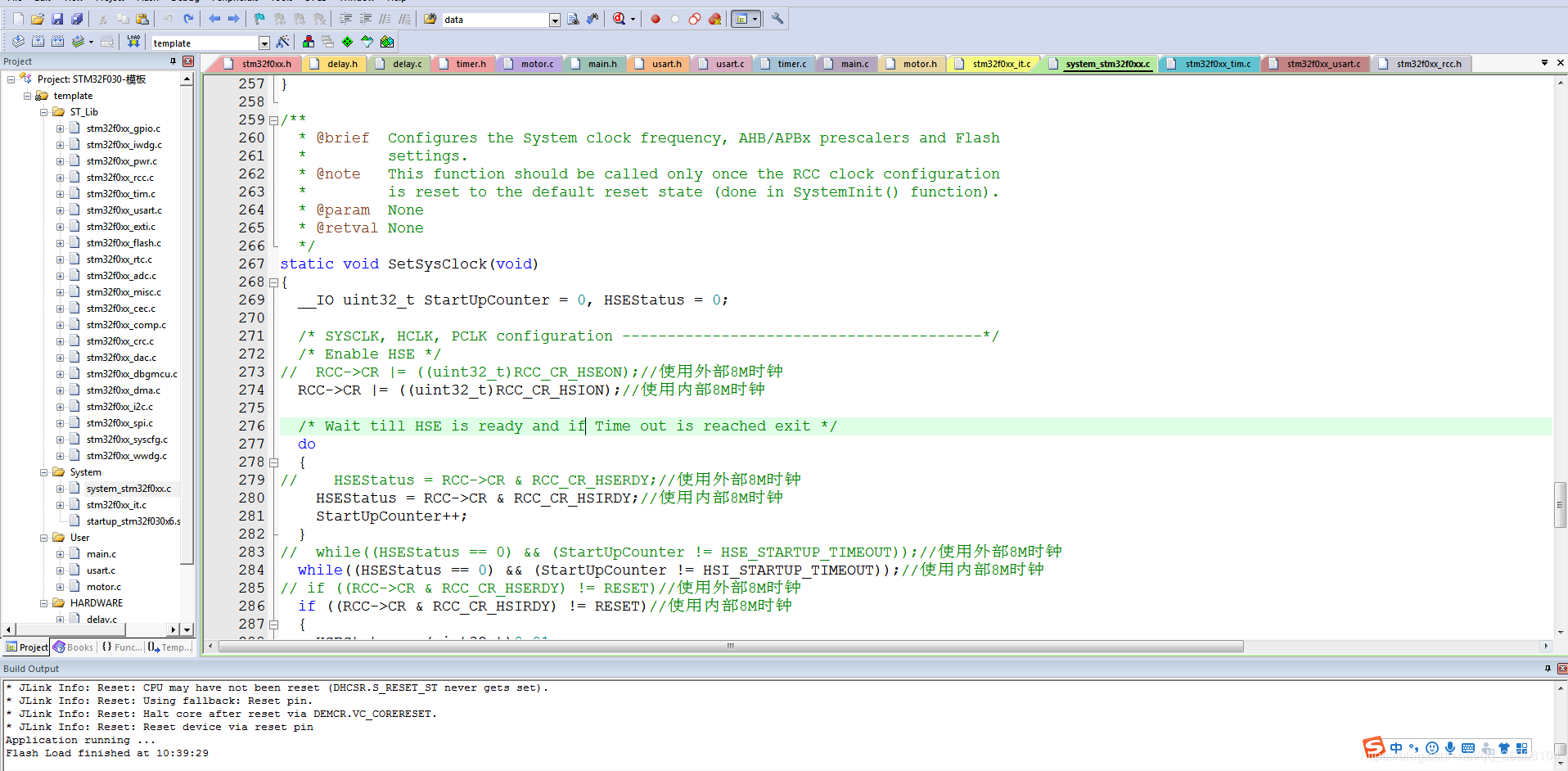Screen dimensions: 1568x771
Task: Open the Pack Installer
Action: (x=387, y=42)
